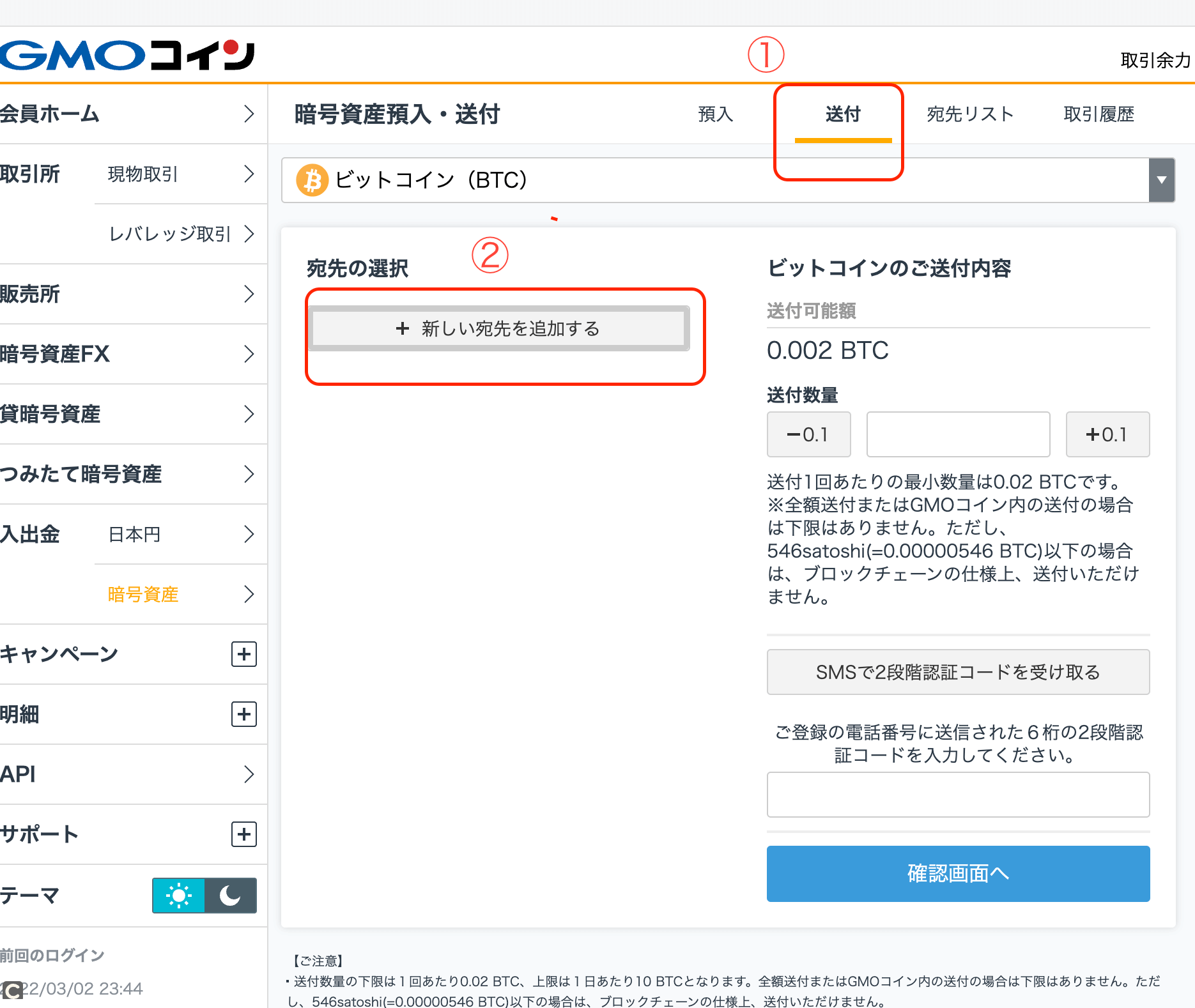Click the 前回のログイン label

(x=52, y=955)
